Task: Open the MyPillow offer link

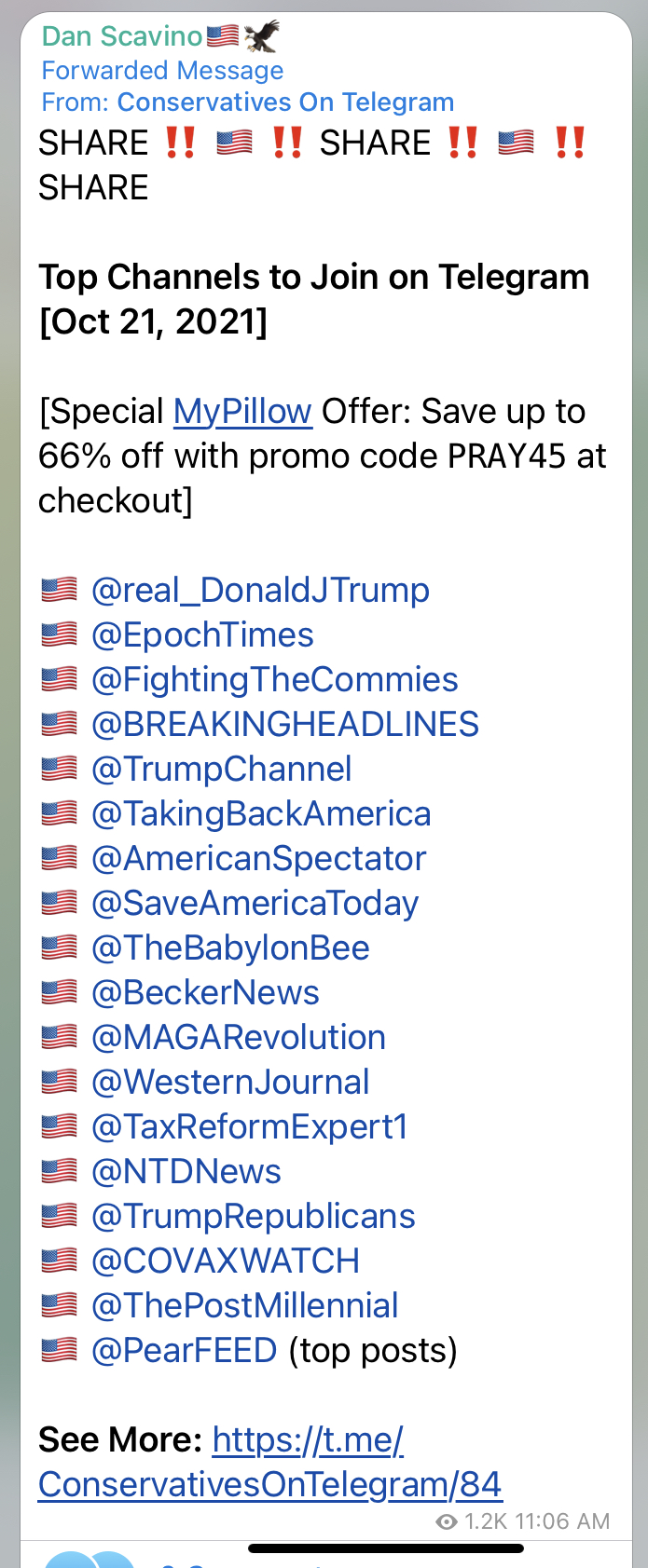Action: [242, 411]
